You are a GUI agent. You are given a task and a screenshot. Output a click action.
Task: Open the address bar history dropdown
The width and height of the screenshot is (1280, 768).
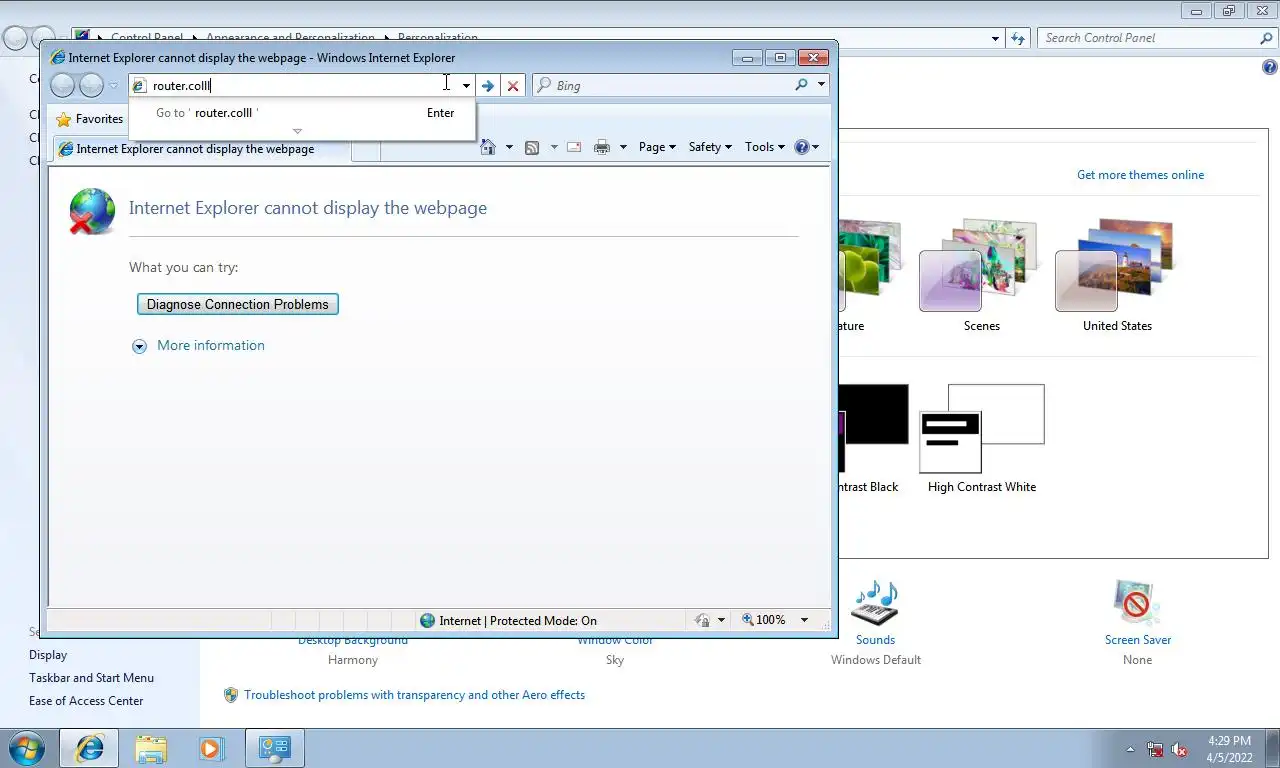pos(466,86)
